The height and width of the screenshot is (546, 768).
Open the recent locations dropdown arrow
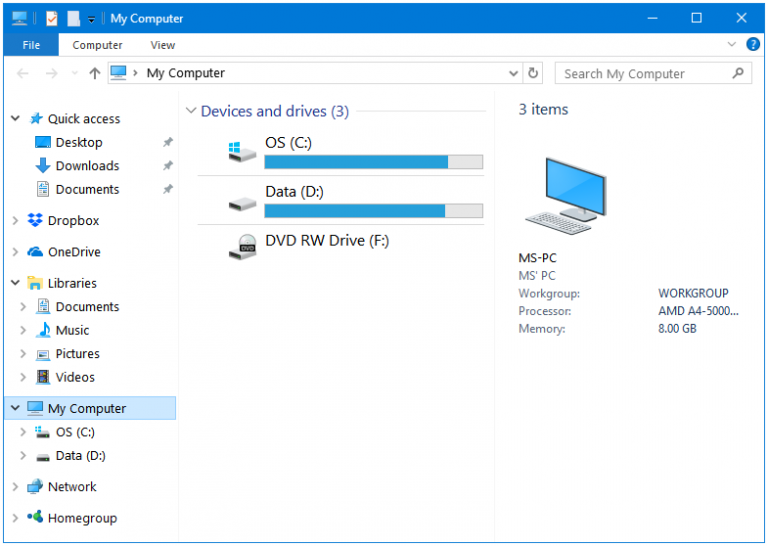click(74, 73)
